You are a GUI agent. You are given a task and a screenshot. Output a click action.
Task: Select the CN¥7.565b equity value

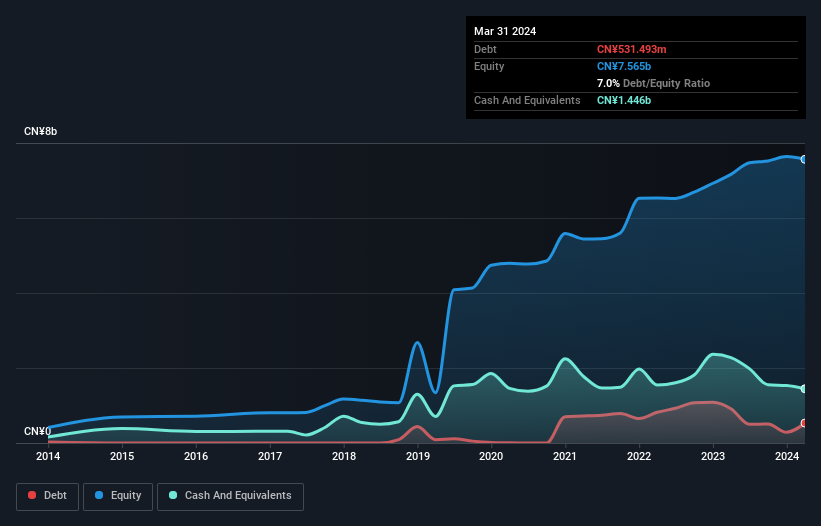point(626,66)
